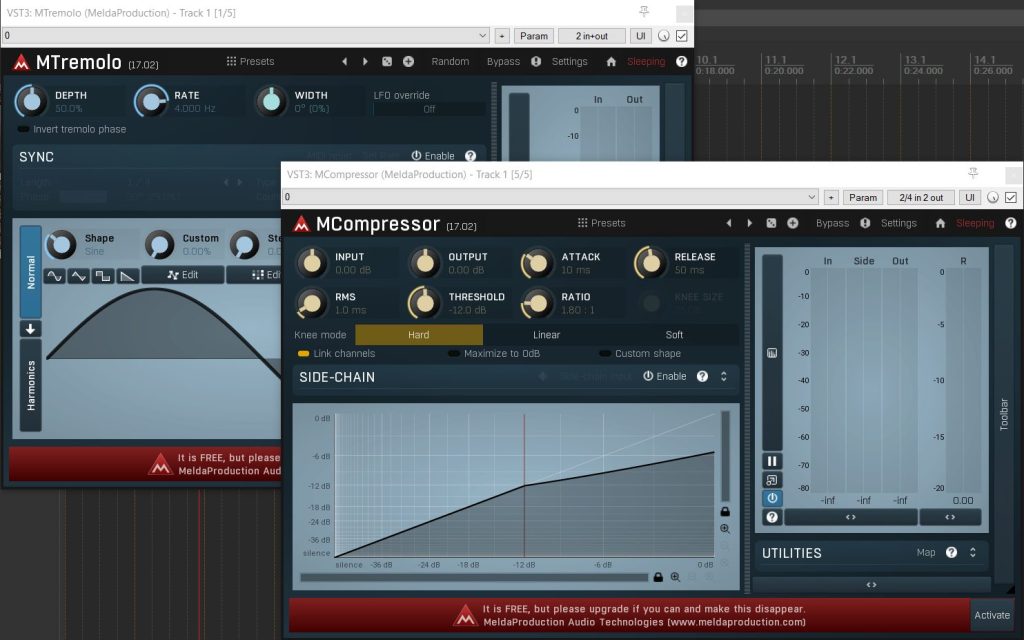Viewport: 1024px width, 640px height.
Task: Click the meter popup window icon below pause
Action: 772,480
